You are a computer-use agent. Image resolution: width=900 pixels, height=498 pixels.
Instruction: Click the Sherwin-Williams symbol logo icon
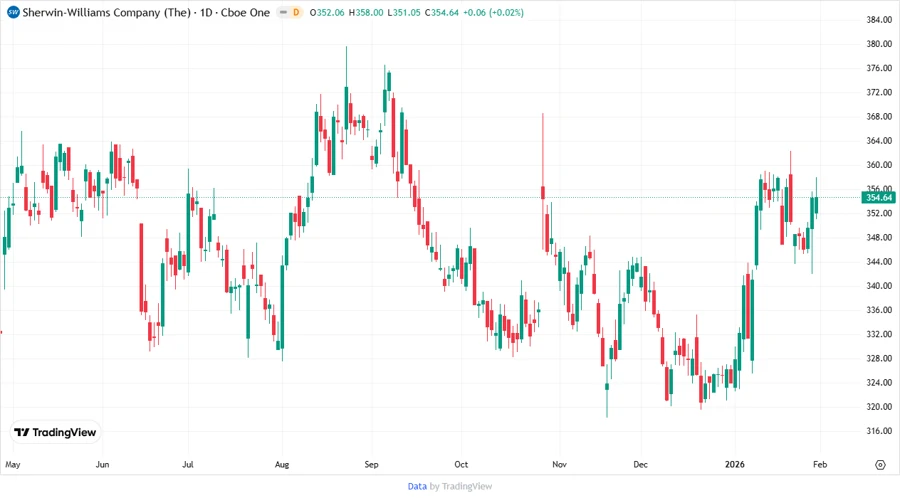[x=13, y=12]
